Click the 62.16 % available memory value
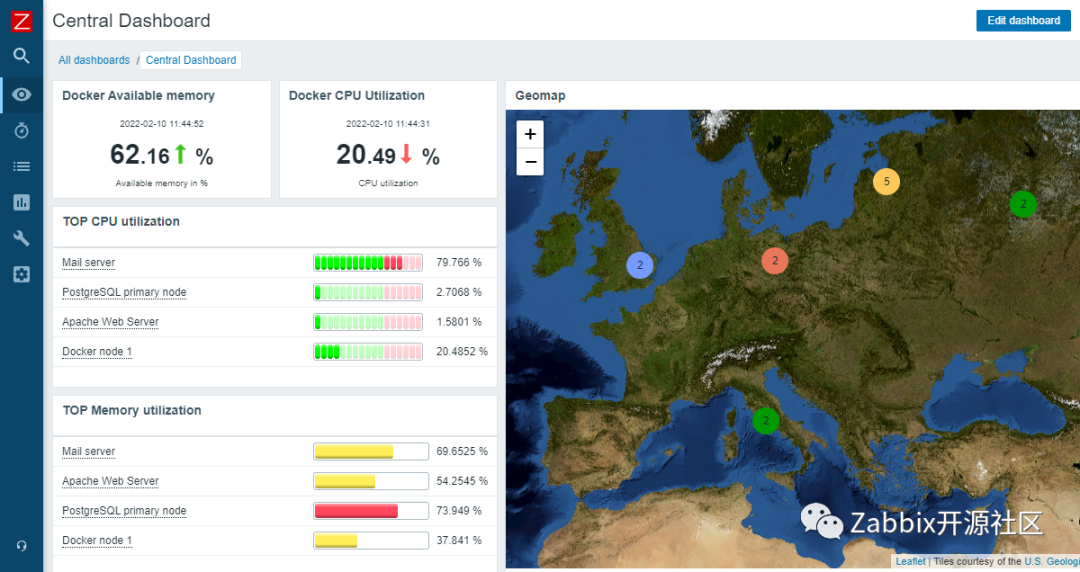This screenshot has width=1080, height=572. (161, 155)
